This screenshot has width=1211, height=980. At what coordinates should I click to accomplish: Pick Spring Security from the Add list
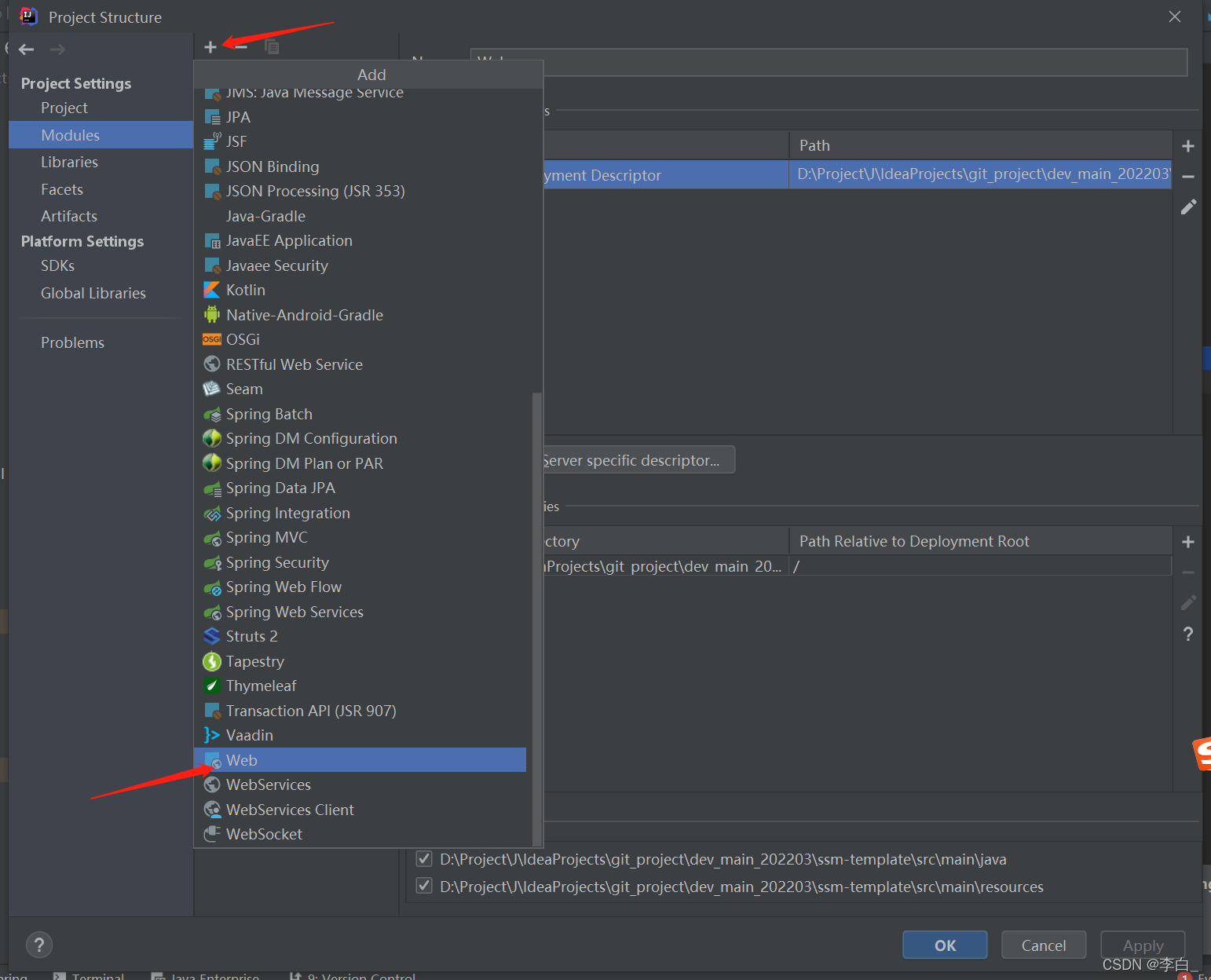click(x=360, y=562)
